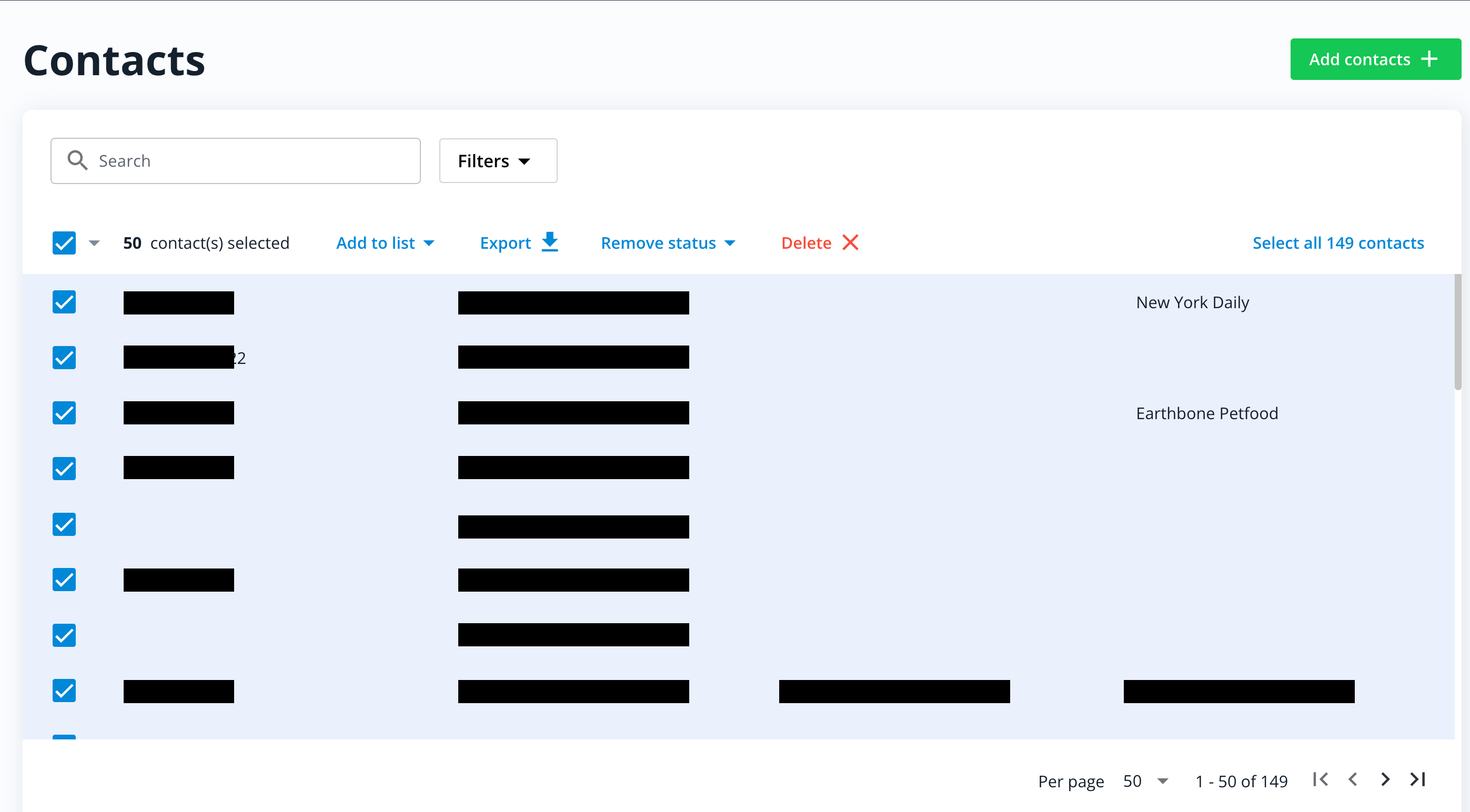The image size is (1470, 812).
Task: Open the Filters dropdown
Action: [x=498, y=160]
